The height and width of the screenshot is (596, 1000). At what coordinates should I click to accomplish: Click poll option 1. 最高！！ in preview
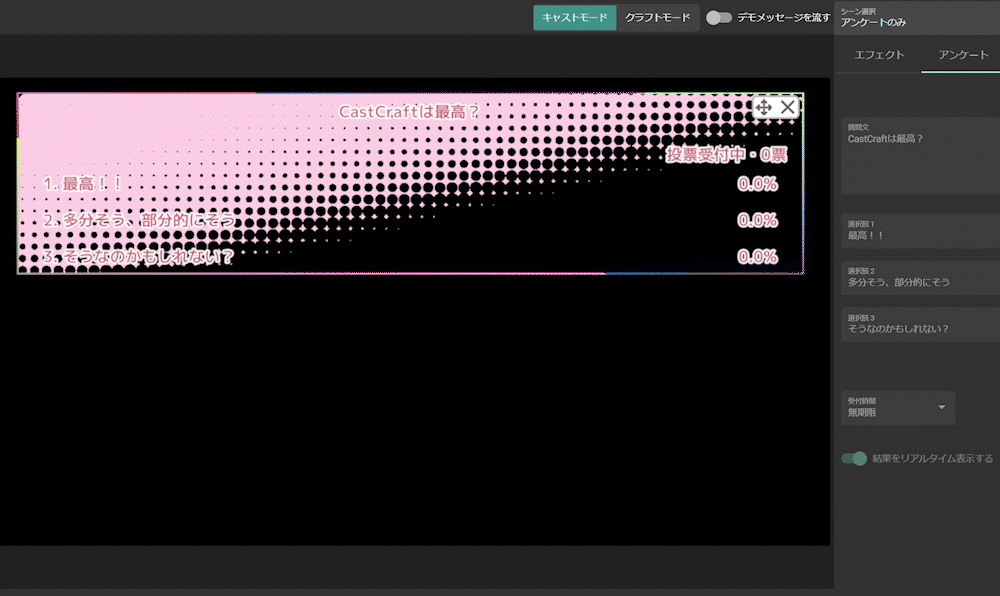83,184
